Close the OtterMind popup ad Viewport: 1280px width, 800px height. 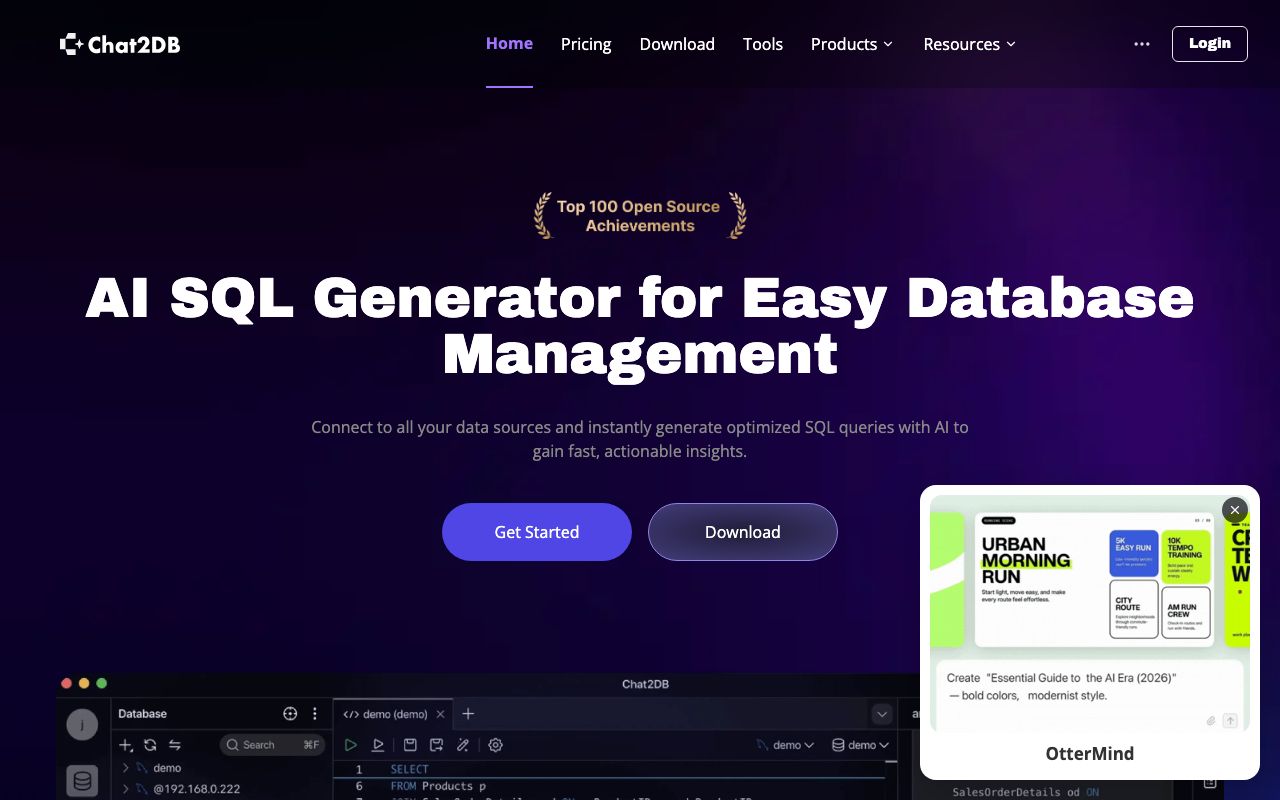(1235, 510)
